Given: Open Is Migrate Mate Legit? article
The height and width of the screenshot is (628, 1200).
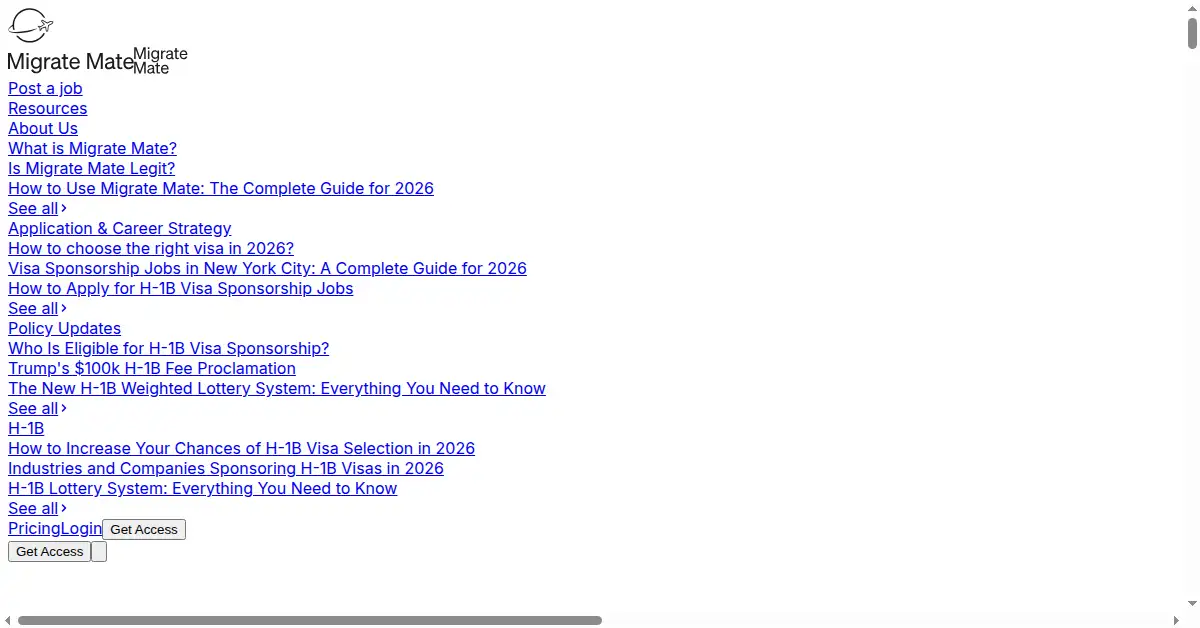Looking at the screenshot, I should pos(92,168).
